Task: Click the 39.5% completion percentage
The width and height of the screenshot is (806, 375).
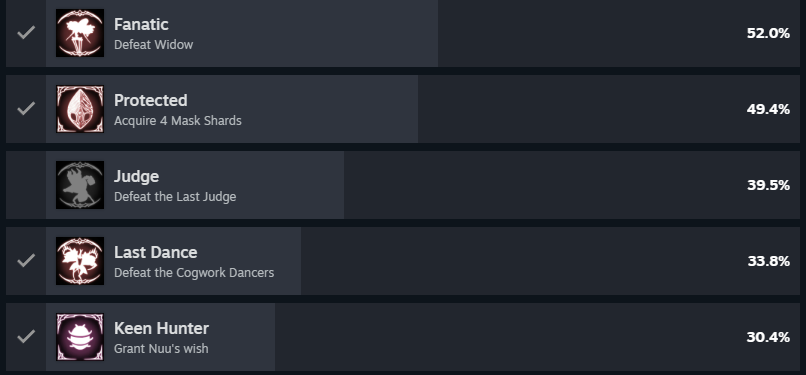Action: pyautogui.click(x=768, y=185)
